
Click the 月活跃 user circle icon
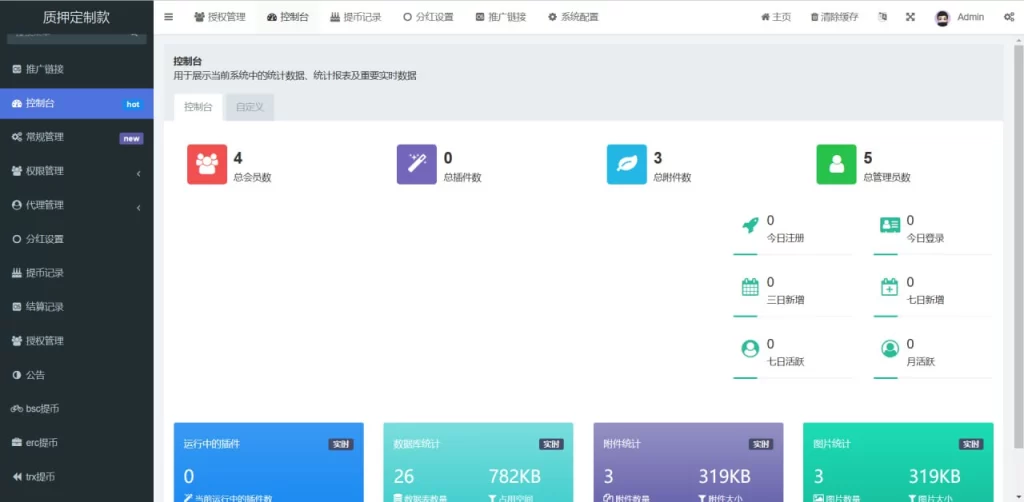coord(889,349)
